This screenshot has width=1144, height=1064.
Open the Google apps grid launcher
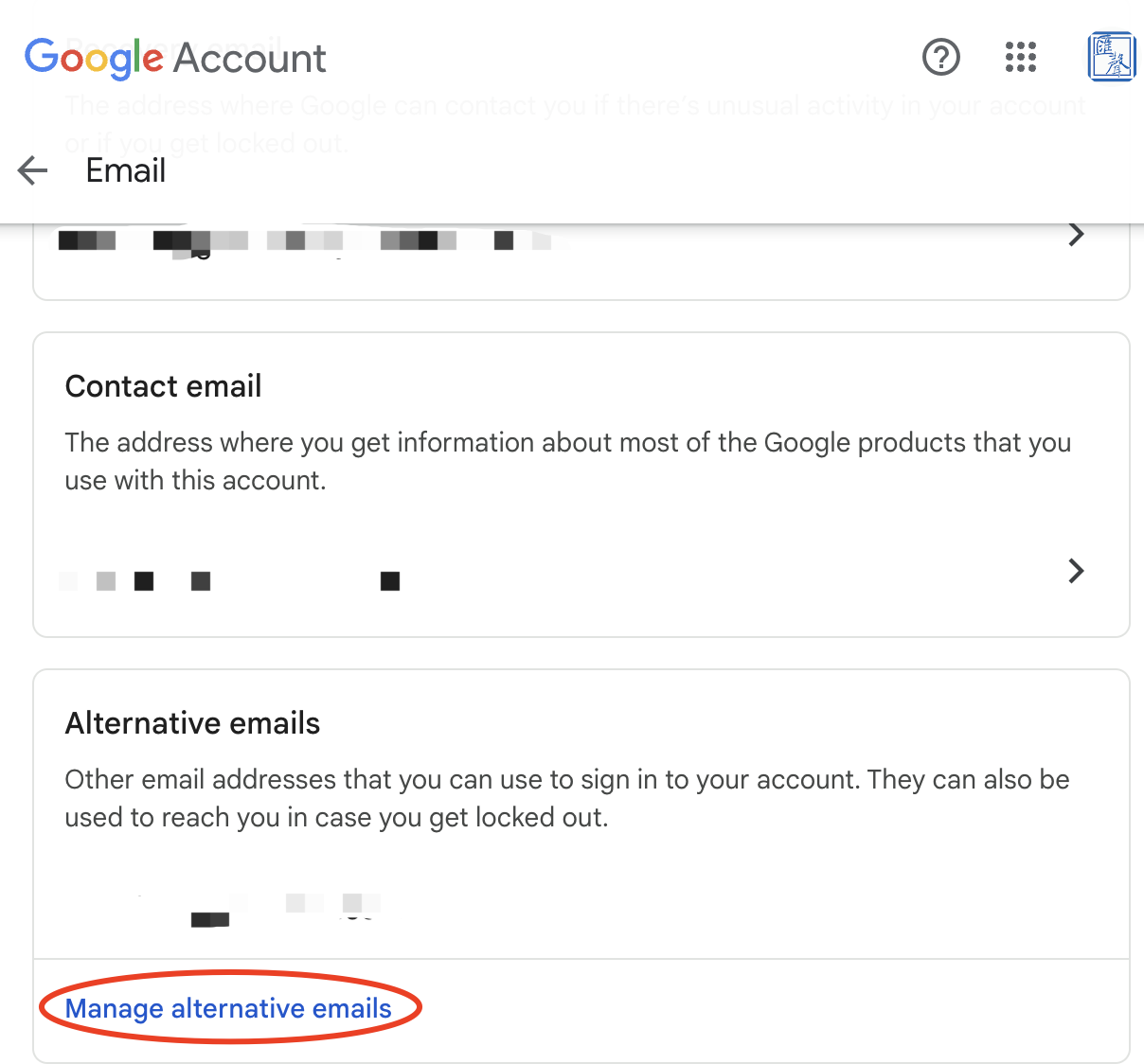[x=1020, y=58]
